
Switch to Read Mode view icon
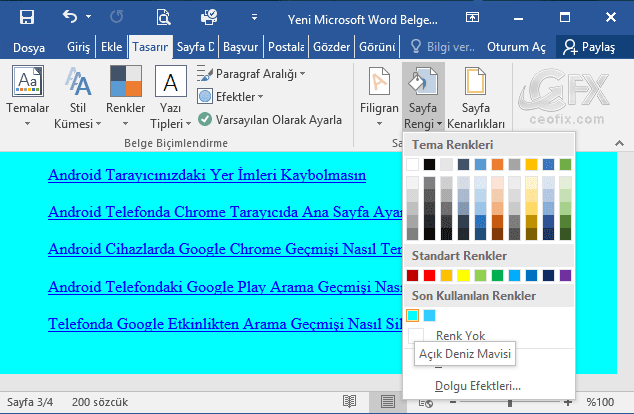click(x=349, y=401)
